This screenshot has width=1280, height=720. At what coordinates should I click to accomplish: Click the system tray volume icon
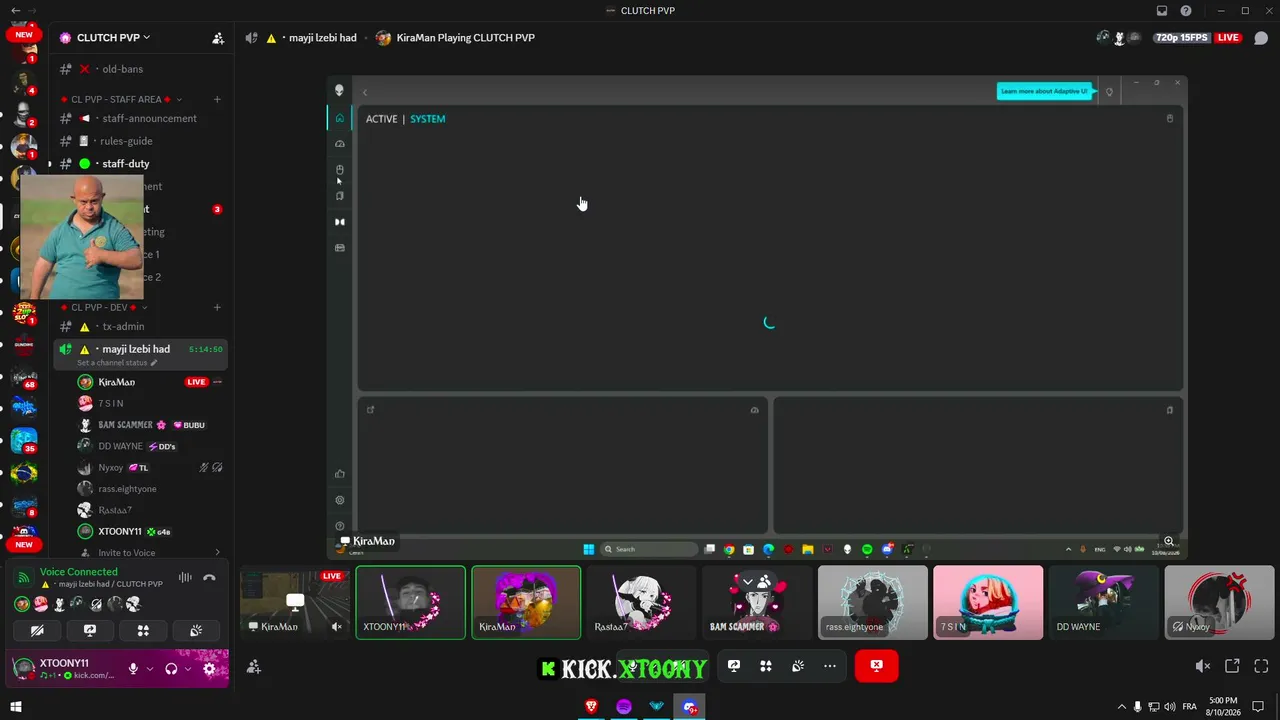[1170, 707]
